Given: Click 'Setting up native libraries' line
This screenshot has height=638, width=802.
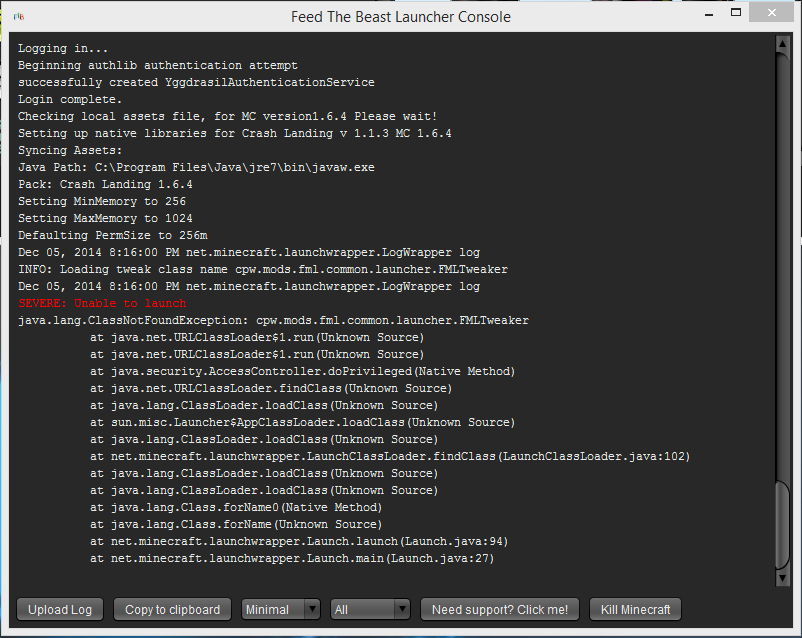Looking at the screenshot, I should click(x=235, y=133).
